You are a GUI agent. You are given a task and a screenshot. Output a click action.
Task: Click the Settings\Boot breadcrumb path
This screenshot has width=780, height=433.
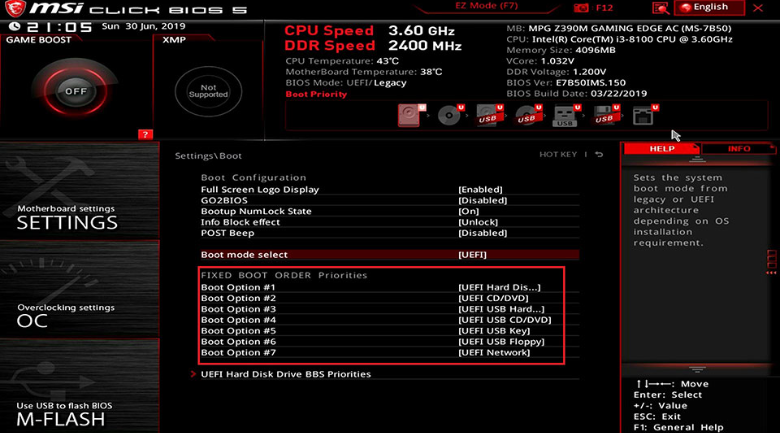(208, 156)
